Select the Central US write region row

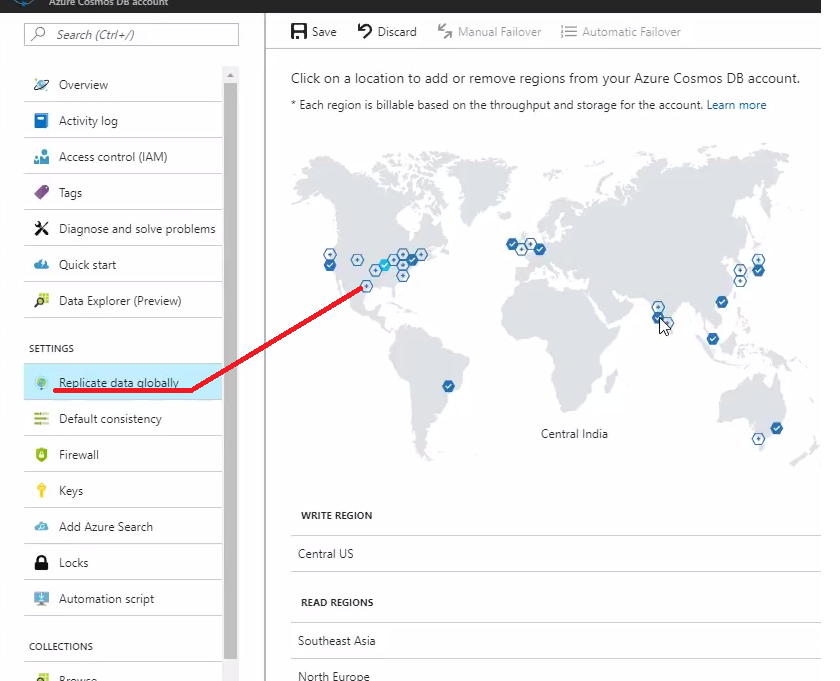[556, 553]
